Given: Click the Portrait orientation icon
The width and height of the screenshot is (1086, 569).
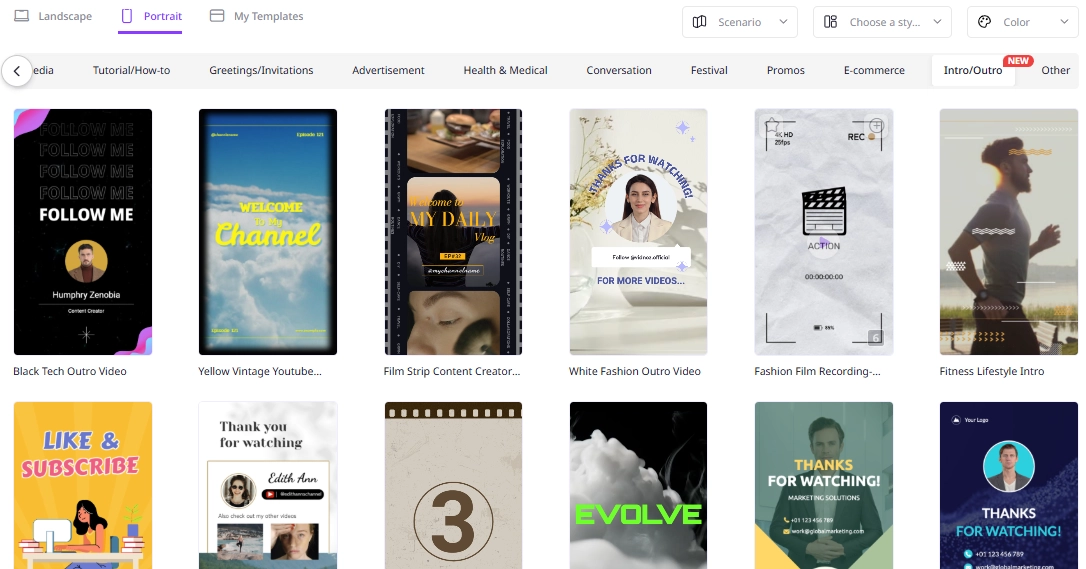Looking at the screenshot, I should pos(126,16).
